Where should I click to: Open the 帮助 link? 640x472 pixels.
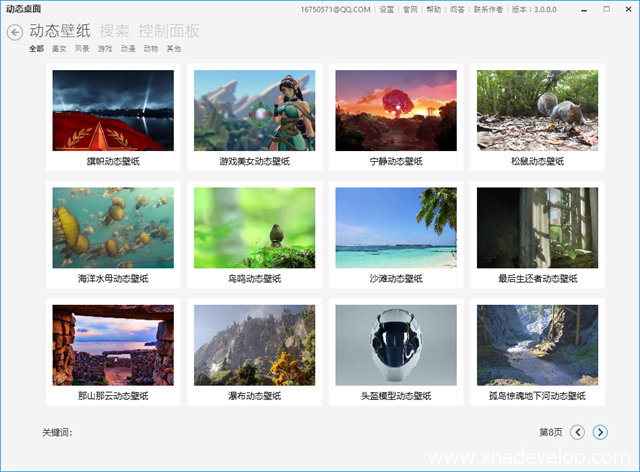point(433,9)
